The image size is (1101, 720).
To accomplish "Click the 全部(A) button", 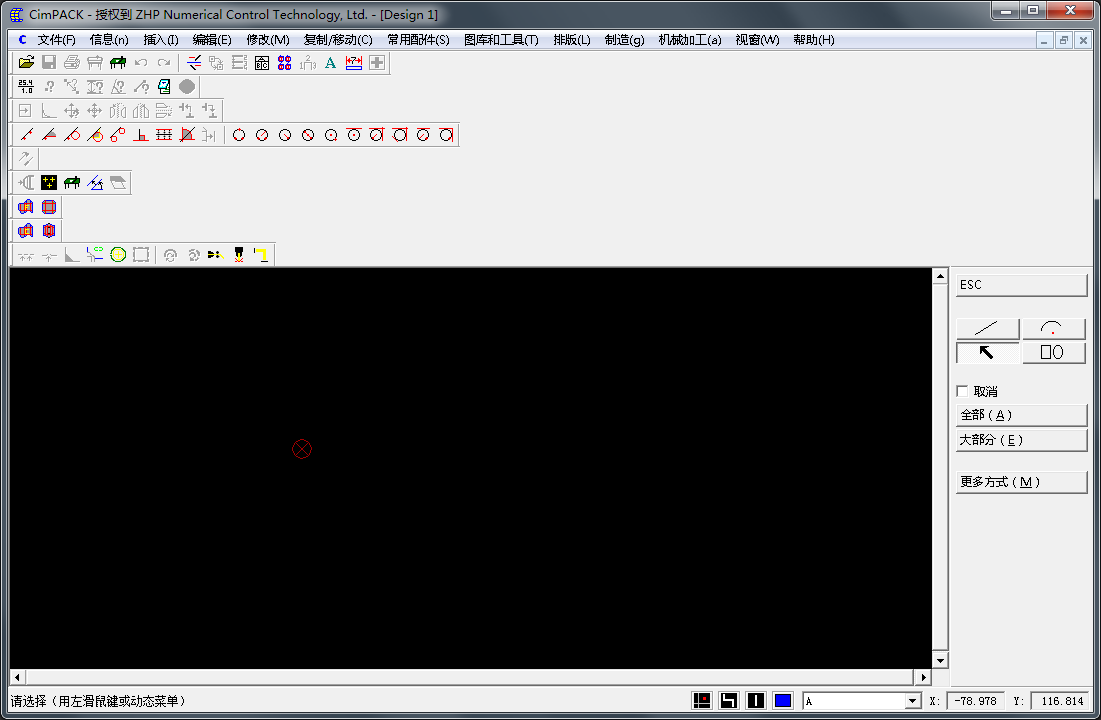I will [x=1021, y=415].
